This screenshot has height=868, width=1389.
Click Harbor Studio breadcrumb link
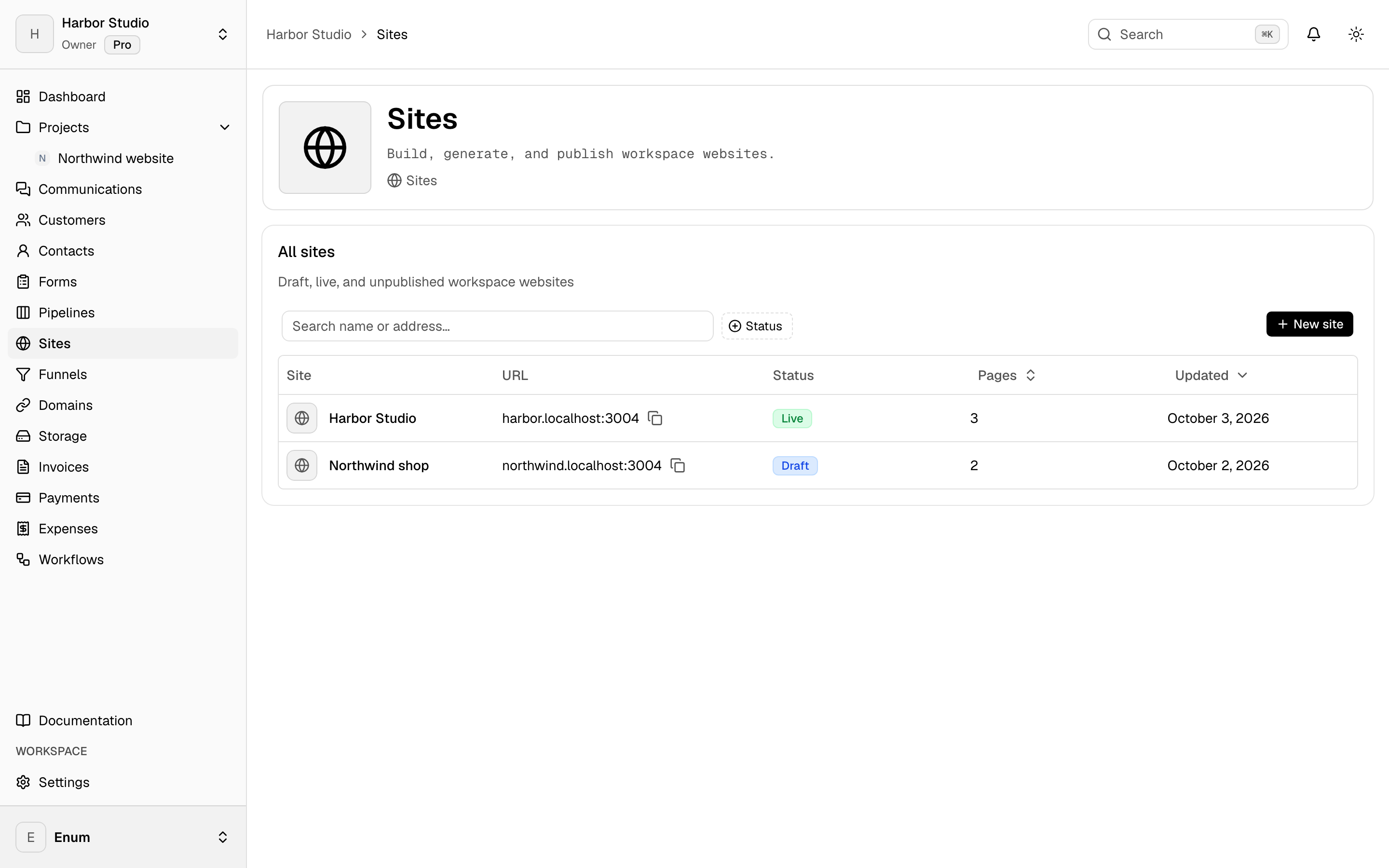(309, 34)
